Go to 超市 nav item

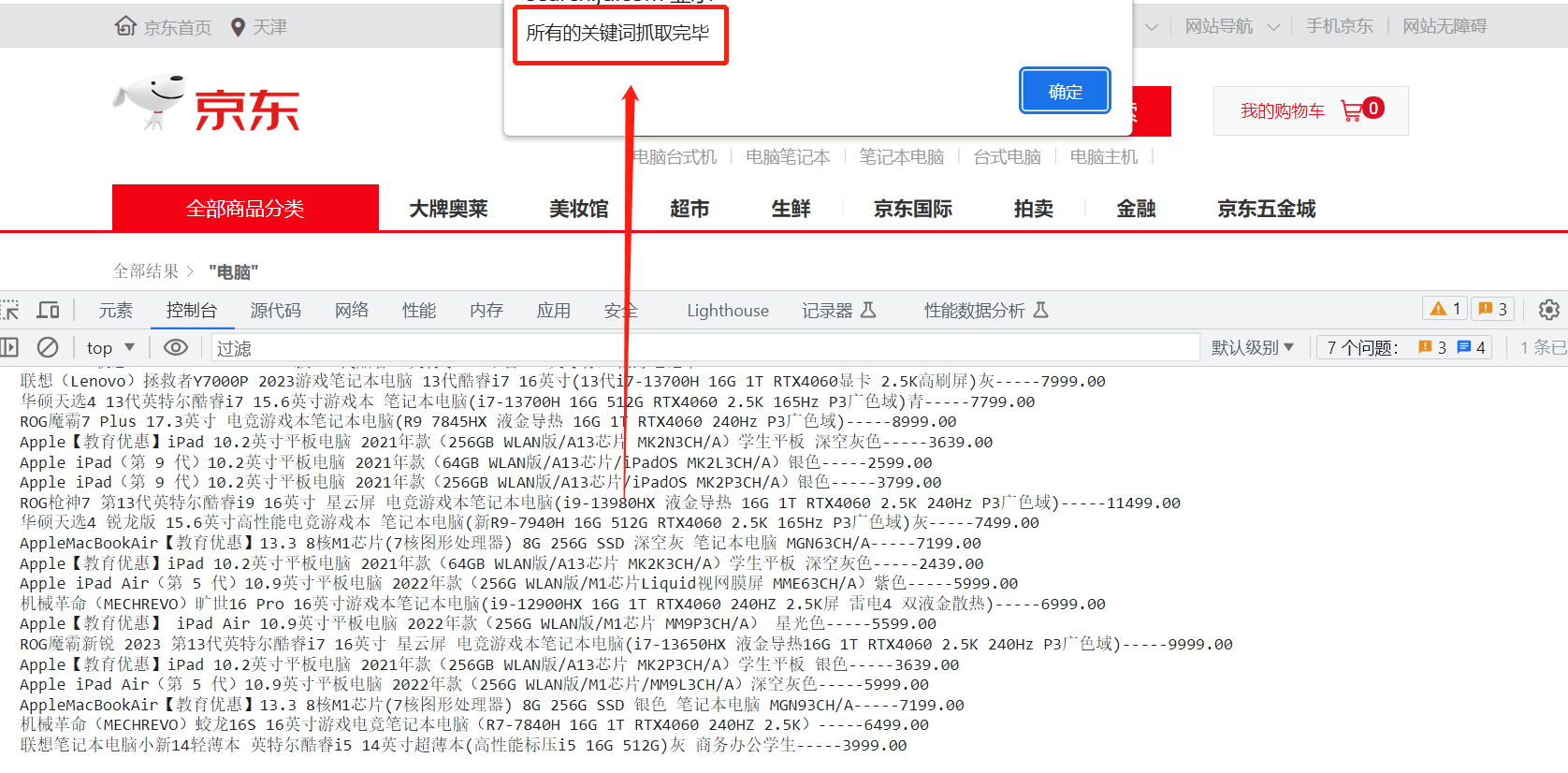pos(690,208)
